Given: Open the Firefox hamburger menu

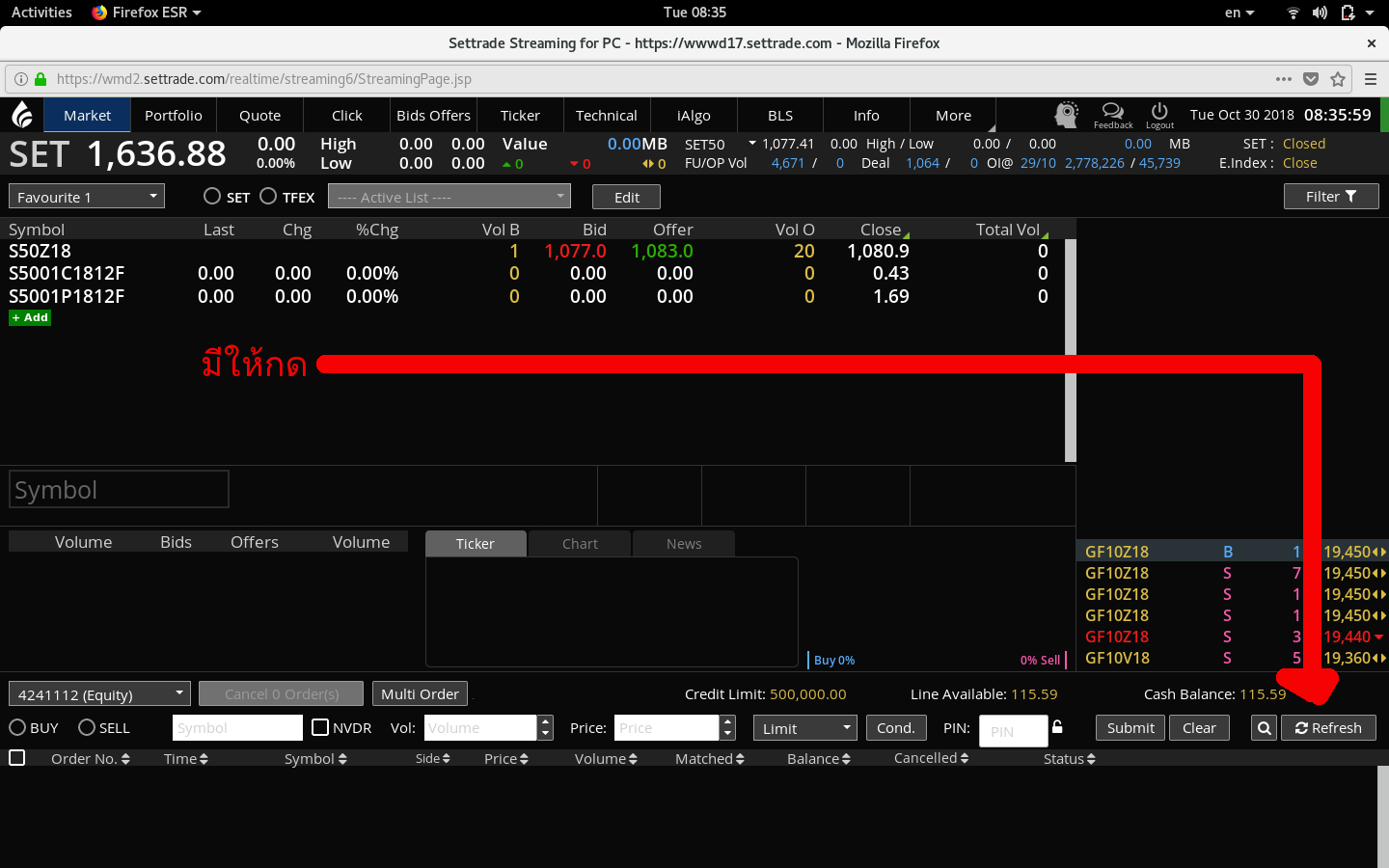Looking at the screenshot, I should click(1371, 79).
